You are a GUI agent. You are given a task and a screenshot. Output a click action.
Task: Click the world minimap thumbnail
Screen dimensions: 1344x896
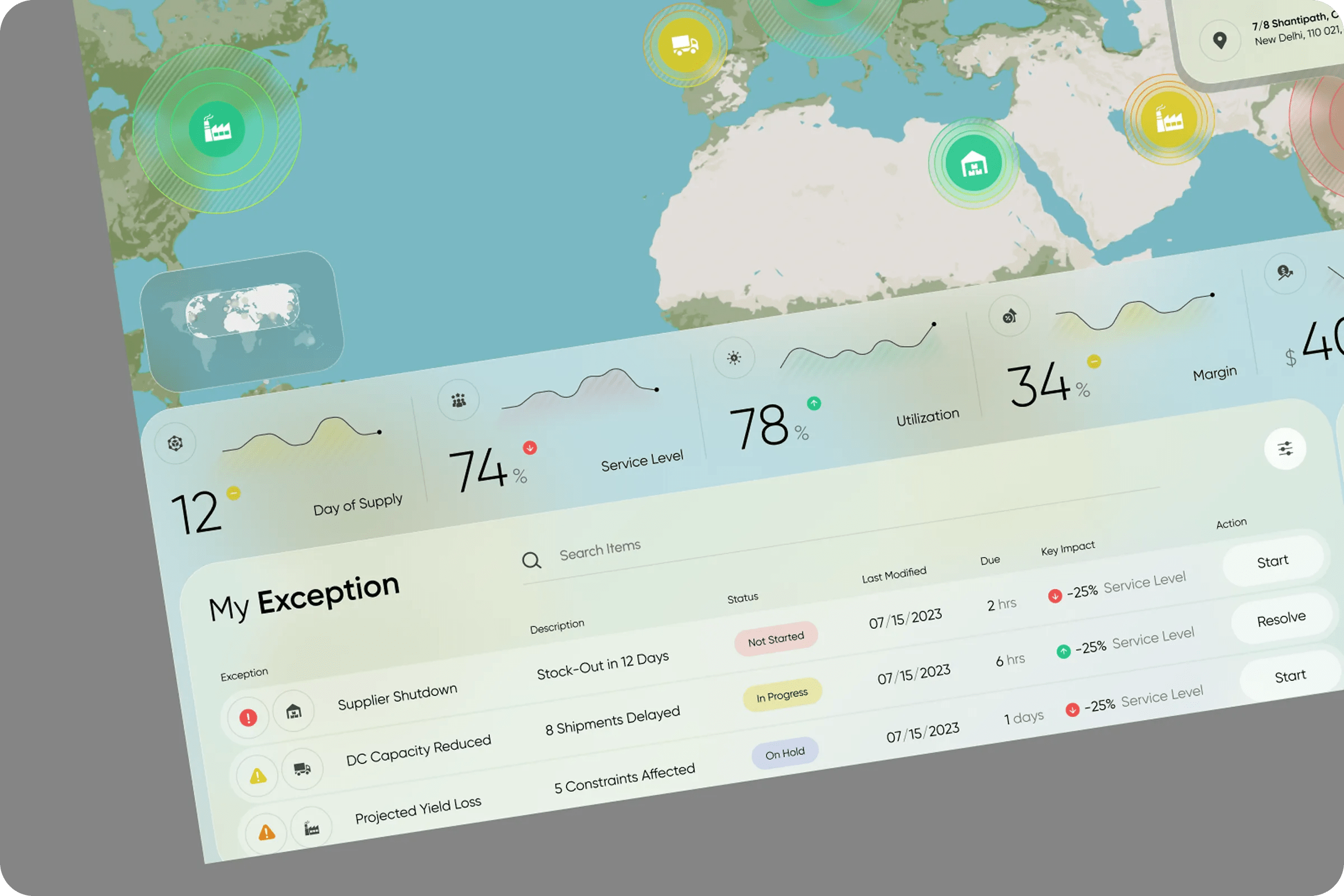[242, 320]
